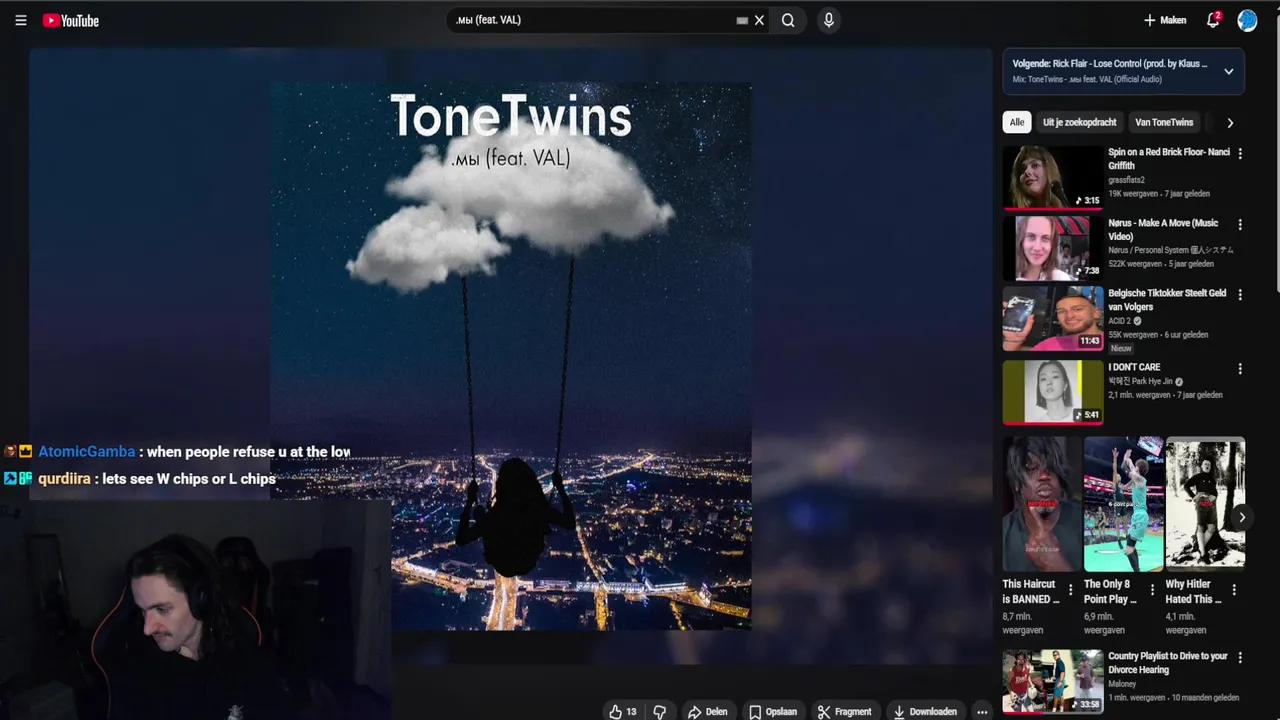The width and height of the screenshot is (1280, 720).
Task: Like the video with thumbs up
Action: click(x=623, y=712)
